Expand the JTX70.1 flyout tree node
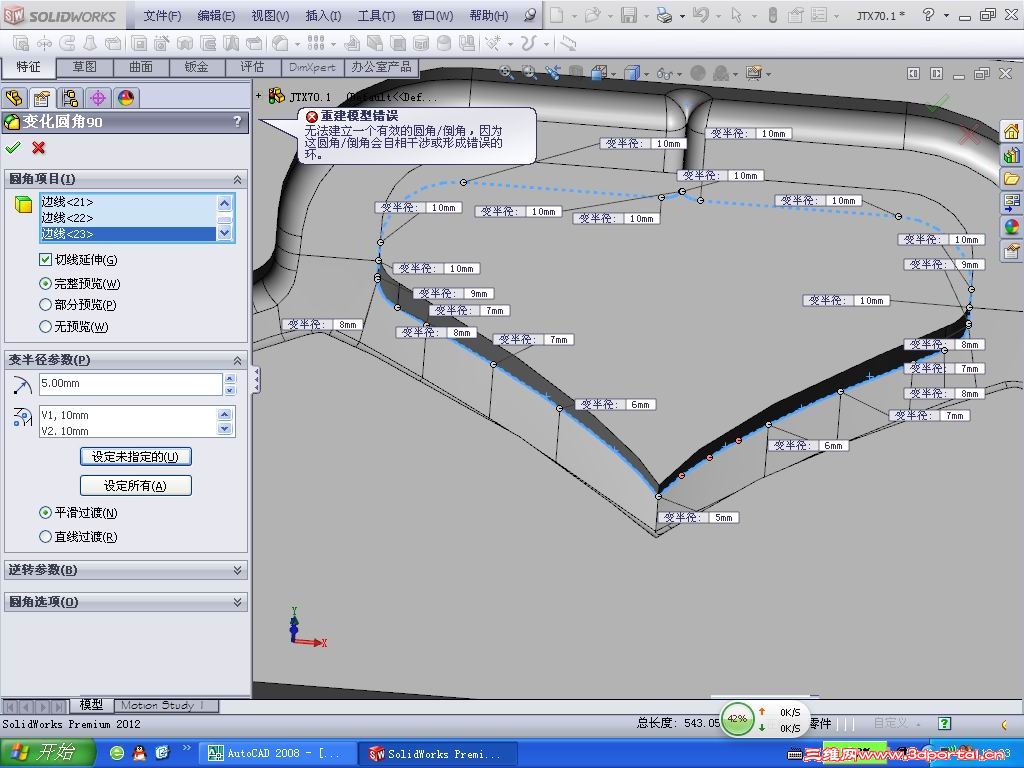This screenshot has height=768, width=1024. 259,96
